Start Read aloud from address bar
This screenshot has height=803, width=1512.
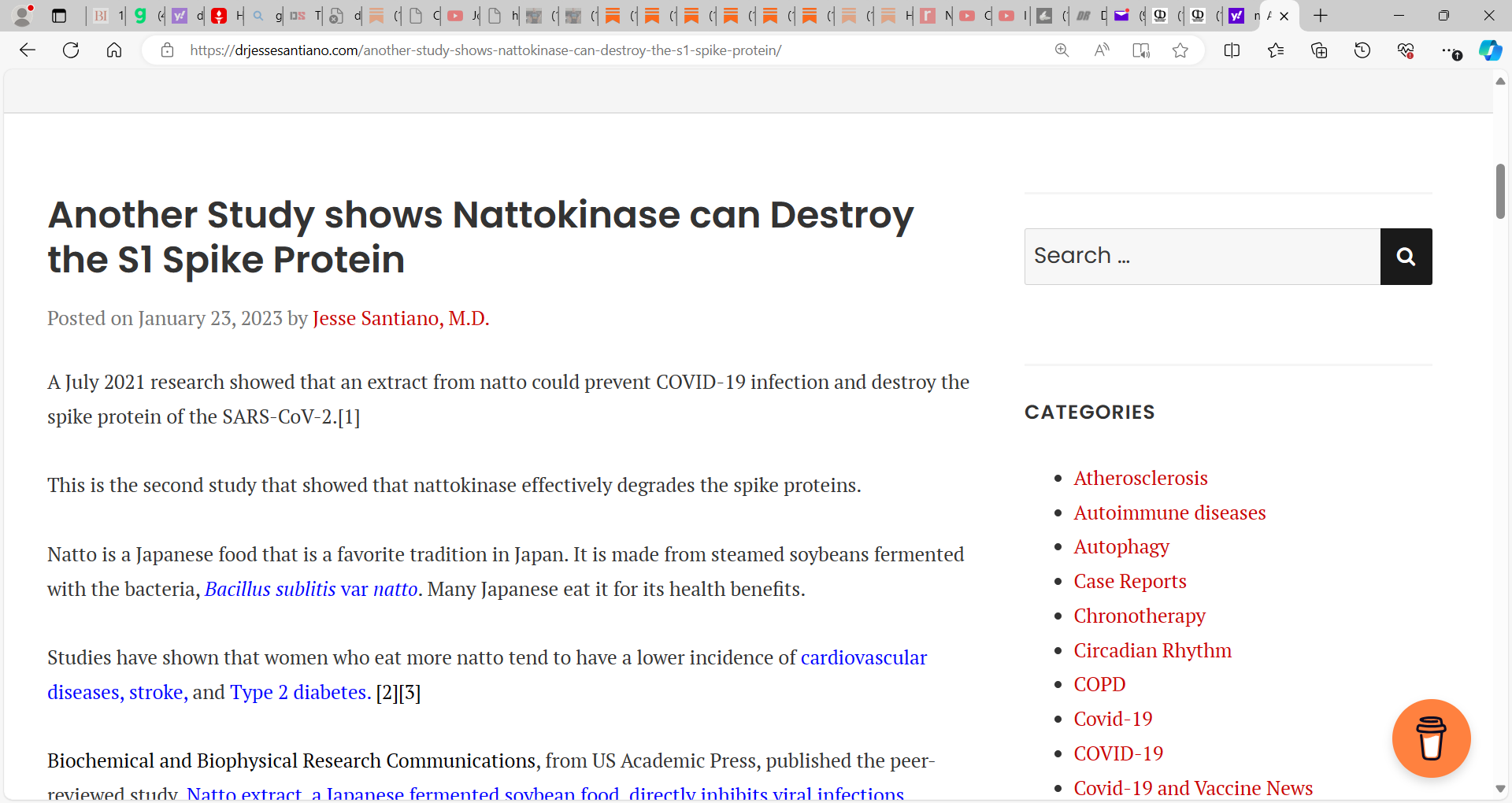[x=1102, y=50]
